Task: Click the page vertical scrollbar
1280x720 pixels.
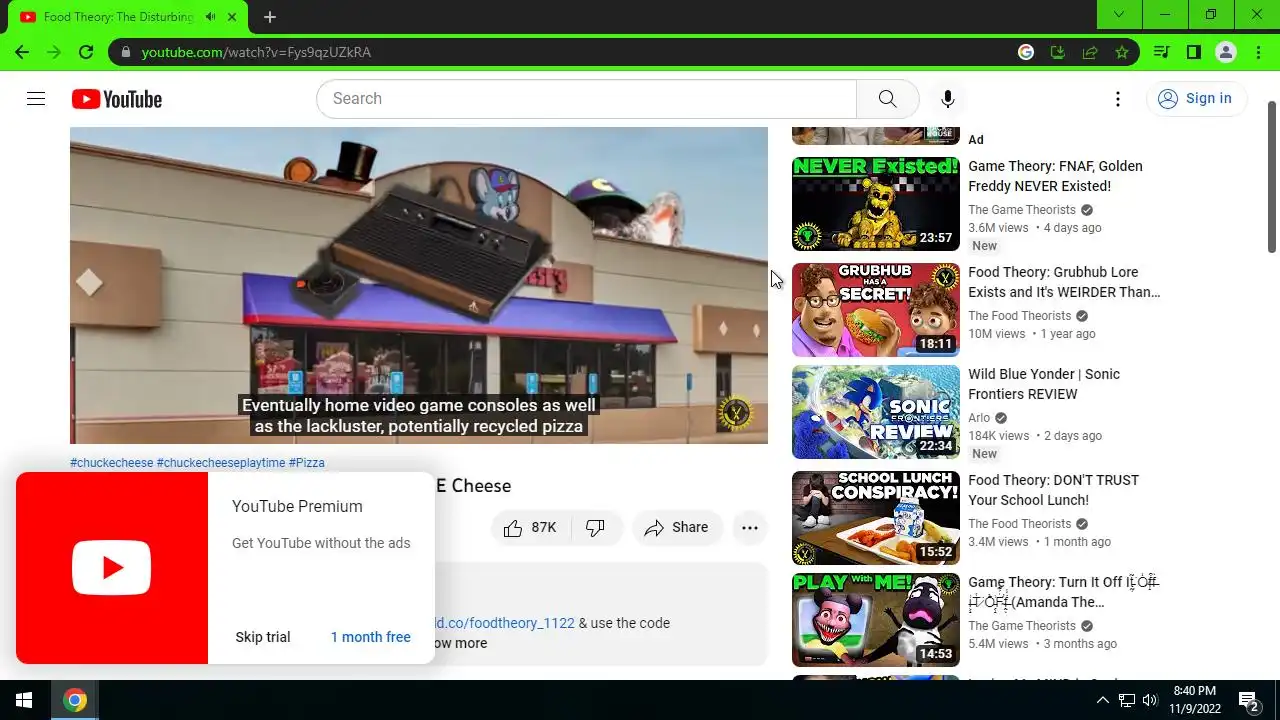Action: 1272,177
